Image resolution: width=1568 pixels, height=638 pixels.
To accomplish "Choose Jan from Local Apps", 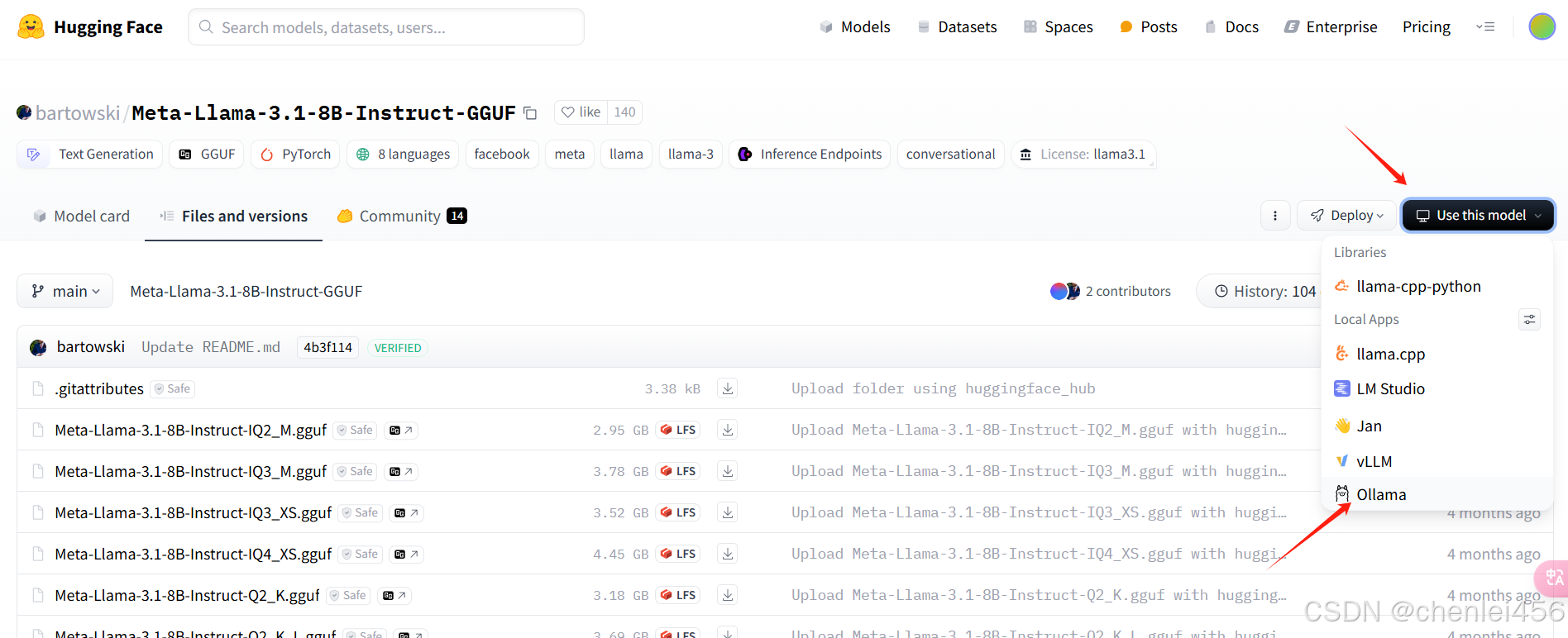I will (1437, 426).
